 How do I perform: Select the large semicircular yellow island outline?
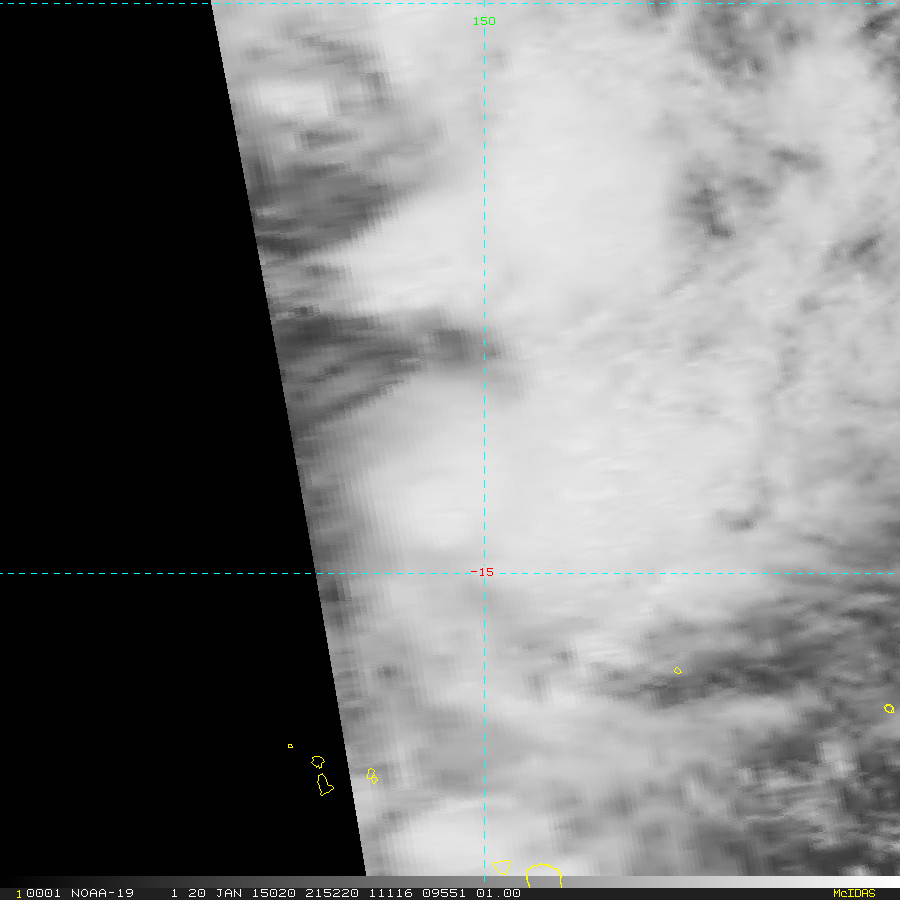(543, 875)
